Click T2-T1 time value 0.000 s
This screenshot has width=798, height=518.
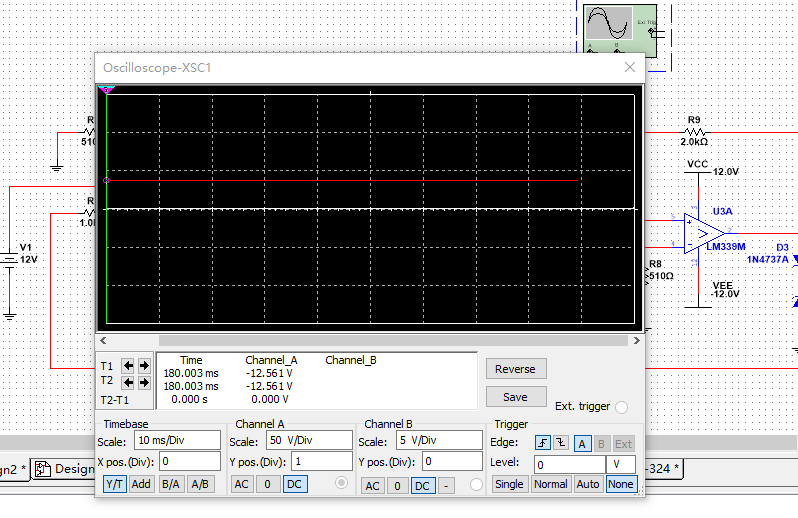(189, 399)
